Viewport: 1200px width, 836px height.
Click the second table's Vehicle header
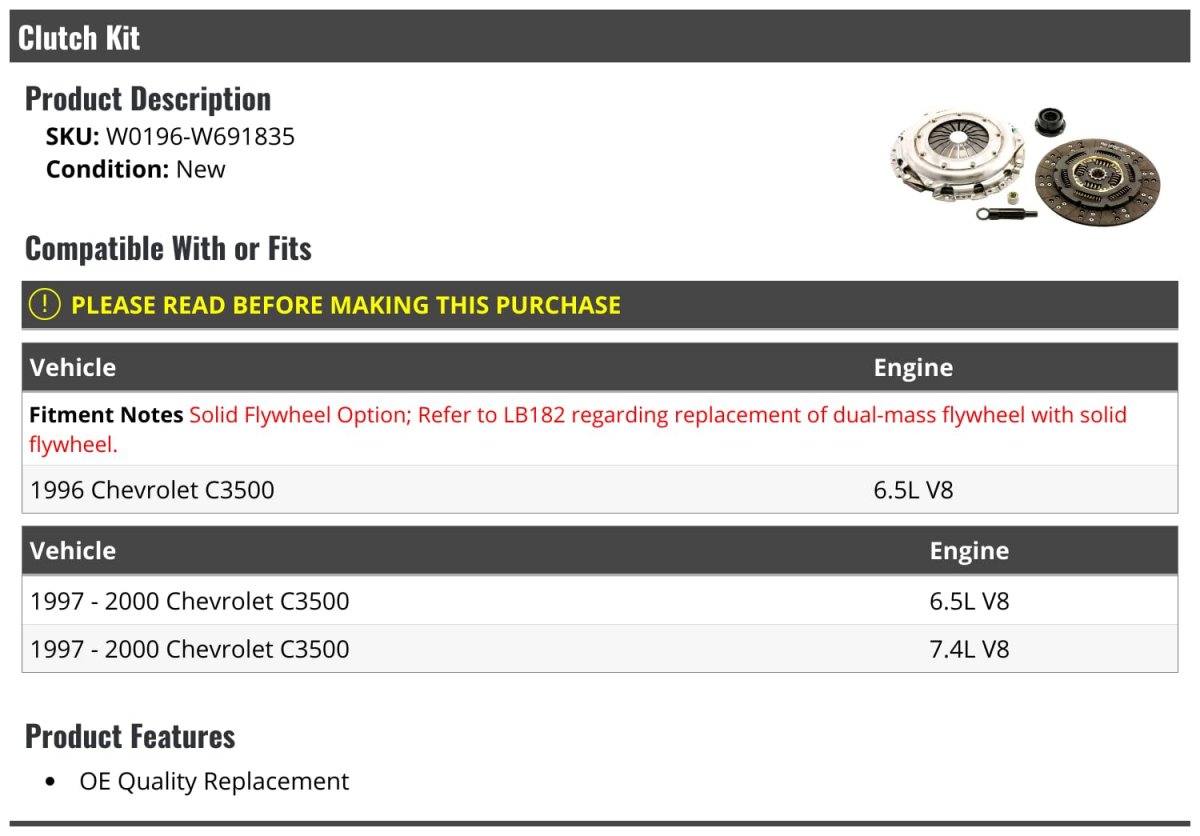click(73, 550)
